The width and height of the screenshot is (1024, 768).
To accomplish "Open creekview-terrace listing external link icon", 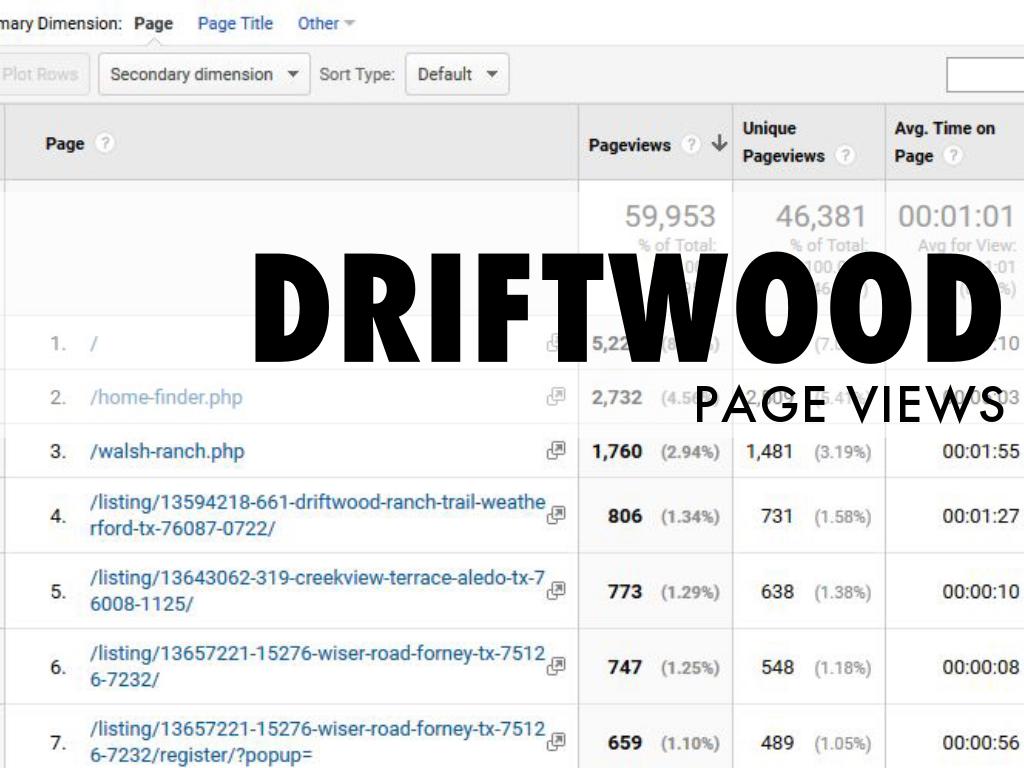I will click(556, 591).
